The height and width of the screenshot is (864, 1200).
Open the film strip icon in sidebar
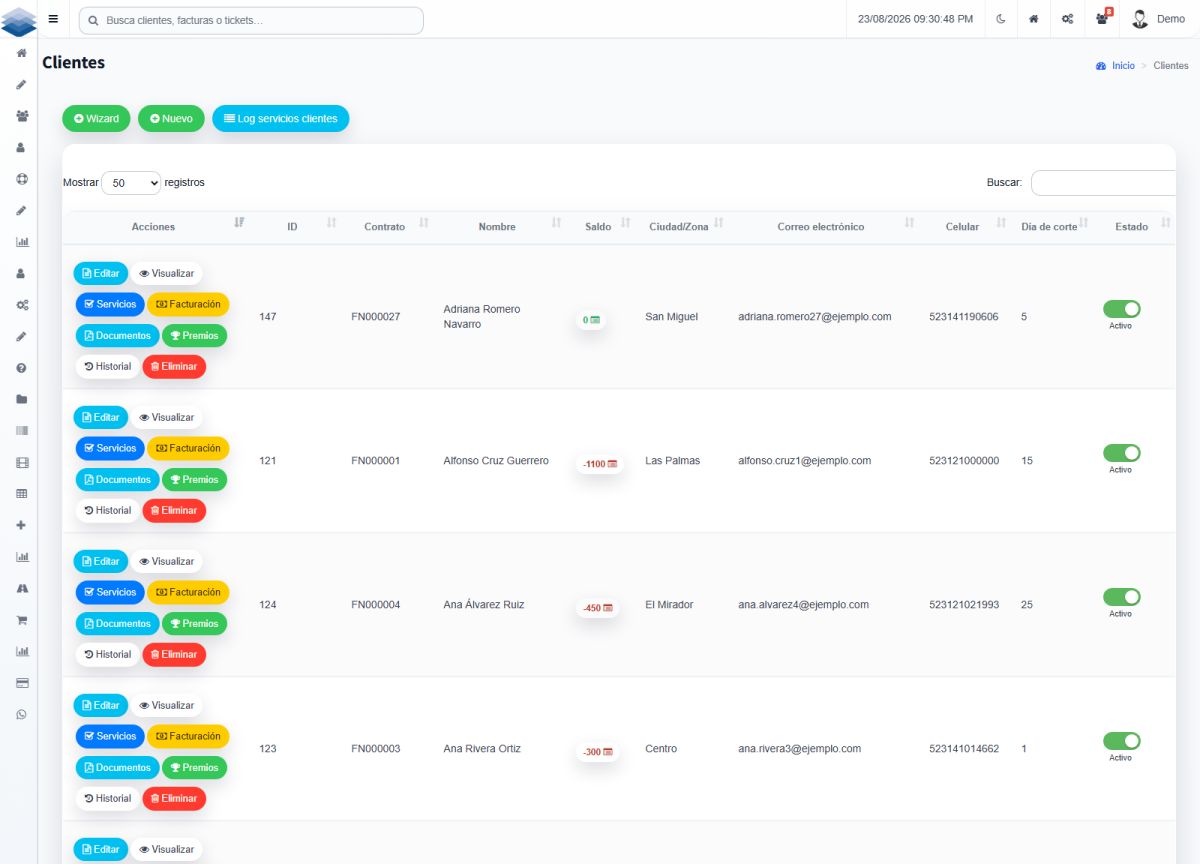[x=21, y=462]
